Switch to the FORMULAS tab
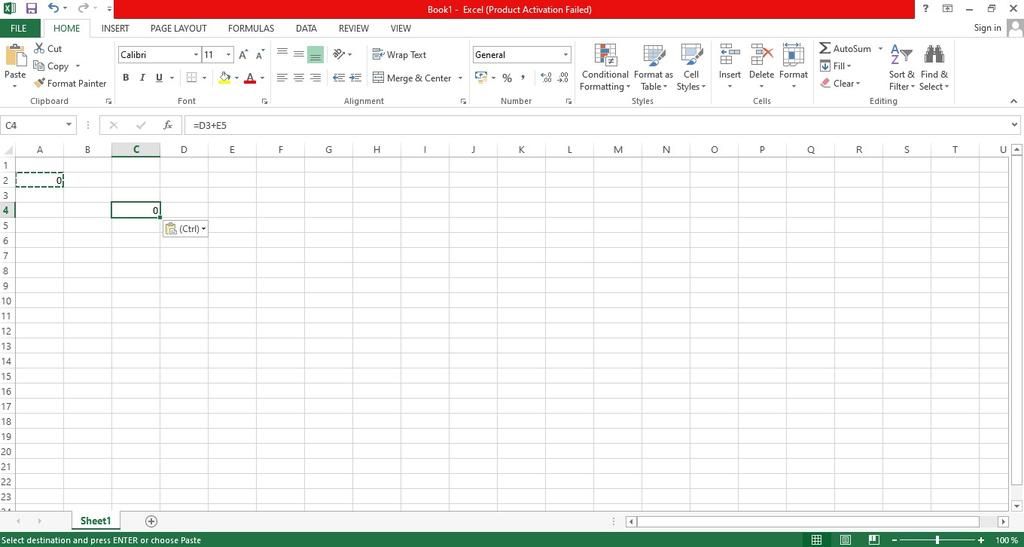1024x547 pixels. (x=251, y=29)
